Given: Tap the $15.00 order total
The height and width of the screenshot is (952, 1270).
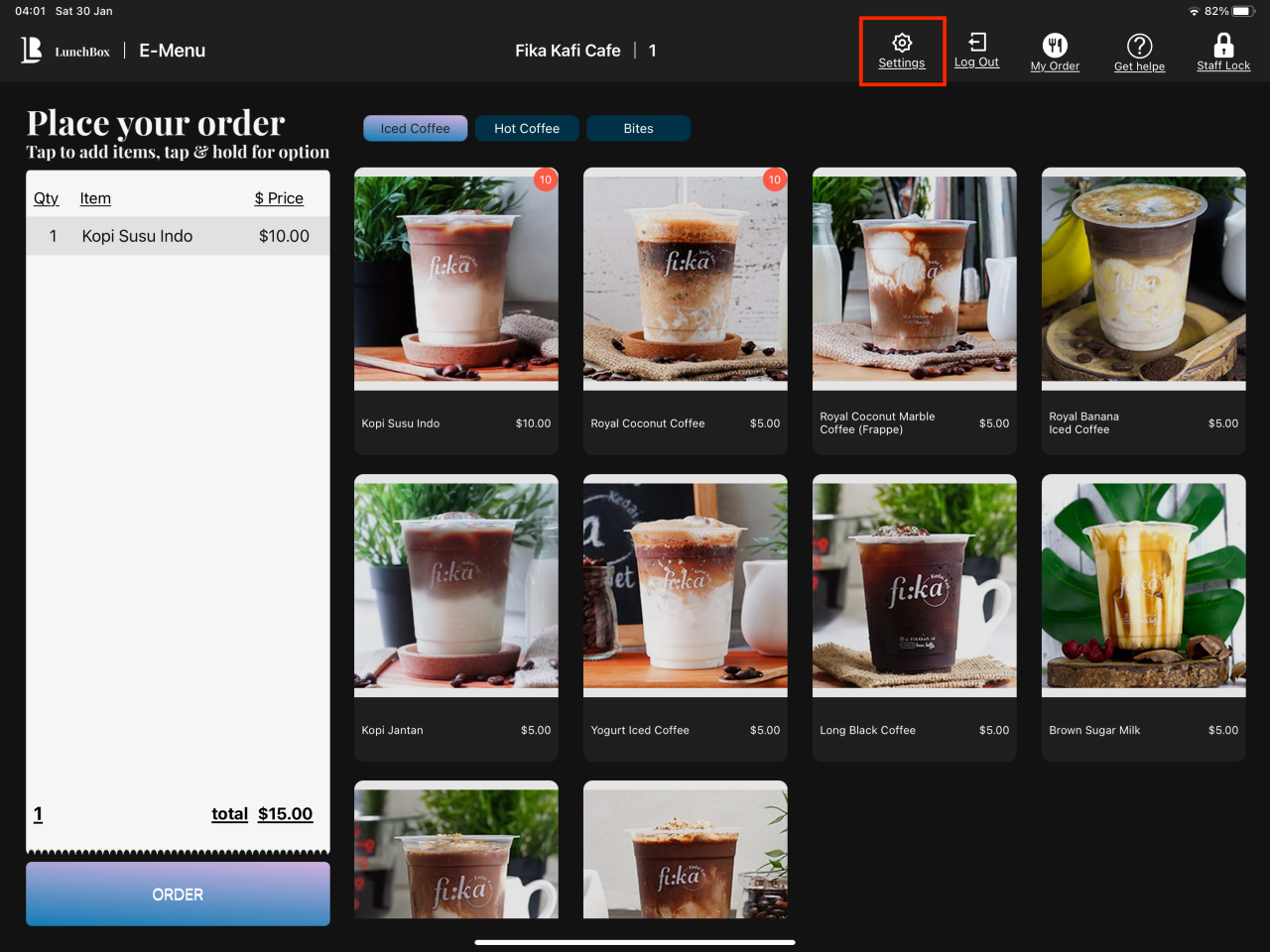Looking at the screenshot, I should tap(285, 814).
